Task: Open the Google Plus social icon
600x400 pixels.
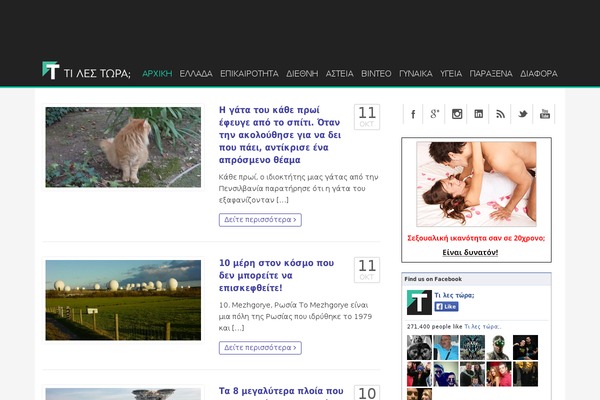Action: click(434, 114)
